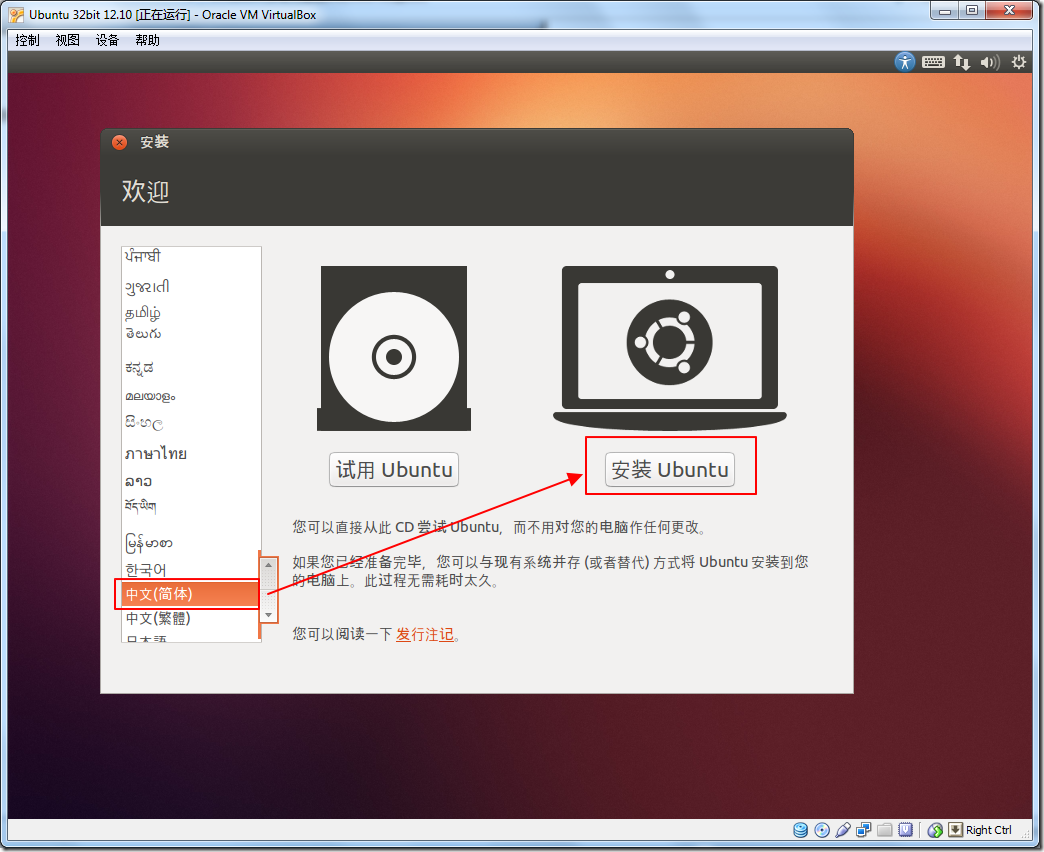The height and width of the screenshot is (852, 1044).
Task: Select 한국어 in the language list
Action: (x=190, y=570)
